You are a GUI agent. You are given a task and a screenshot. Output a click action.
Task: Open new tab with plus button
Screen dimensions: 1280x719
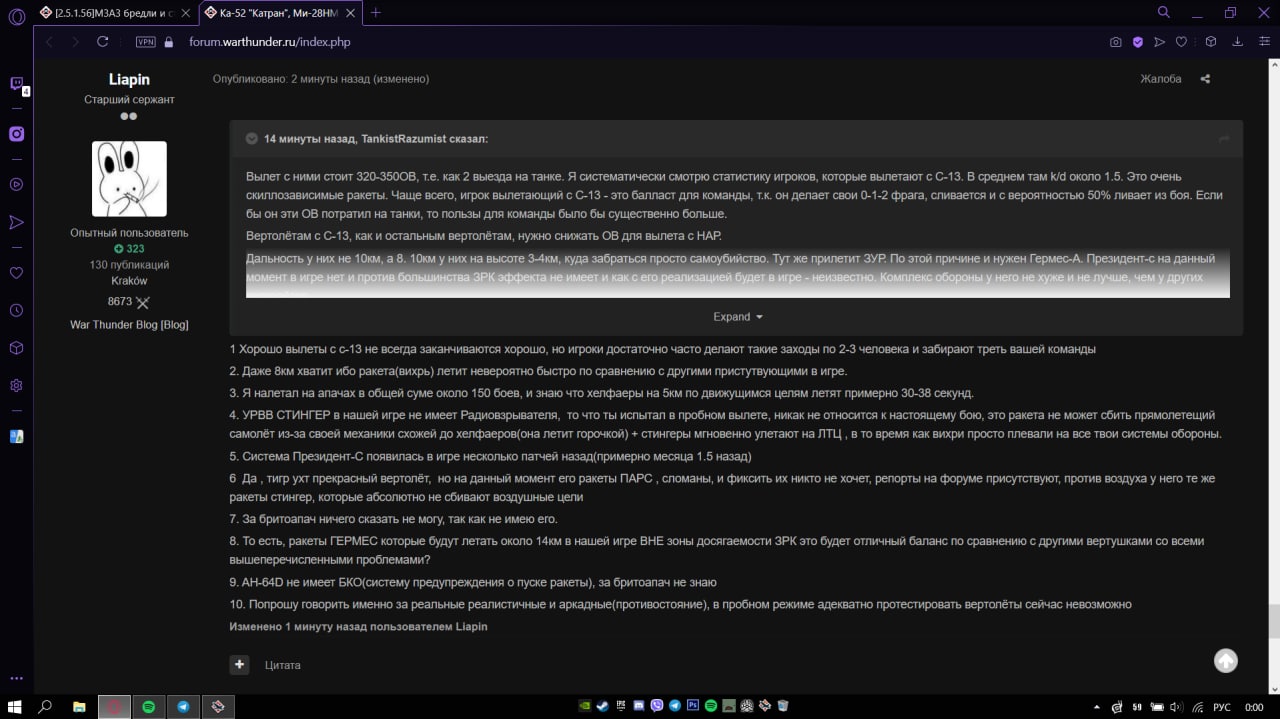click(376, 12)
